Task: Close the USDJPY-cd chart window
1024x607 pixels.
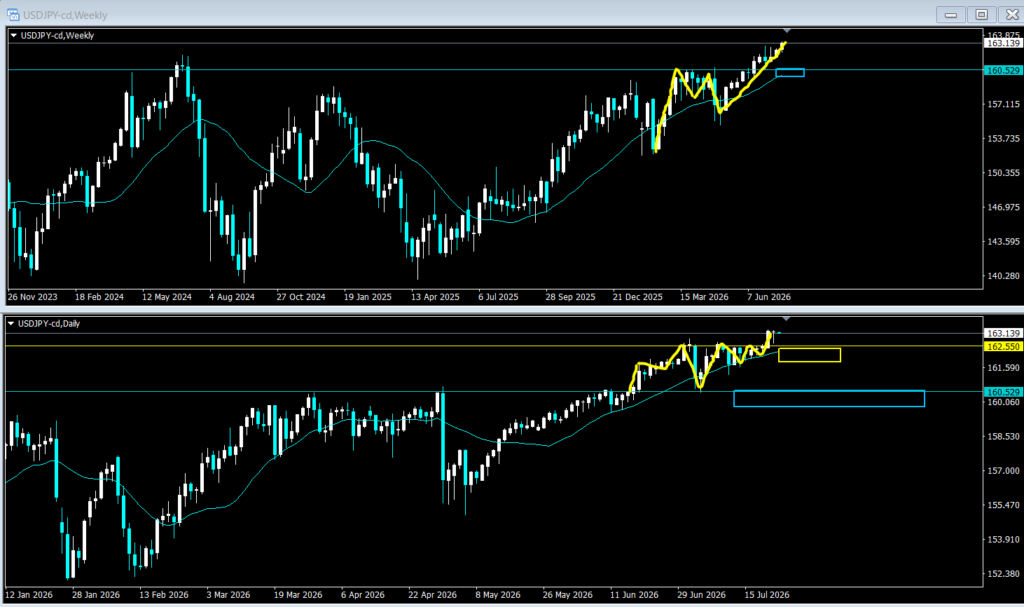Action: 1012,14
